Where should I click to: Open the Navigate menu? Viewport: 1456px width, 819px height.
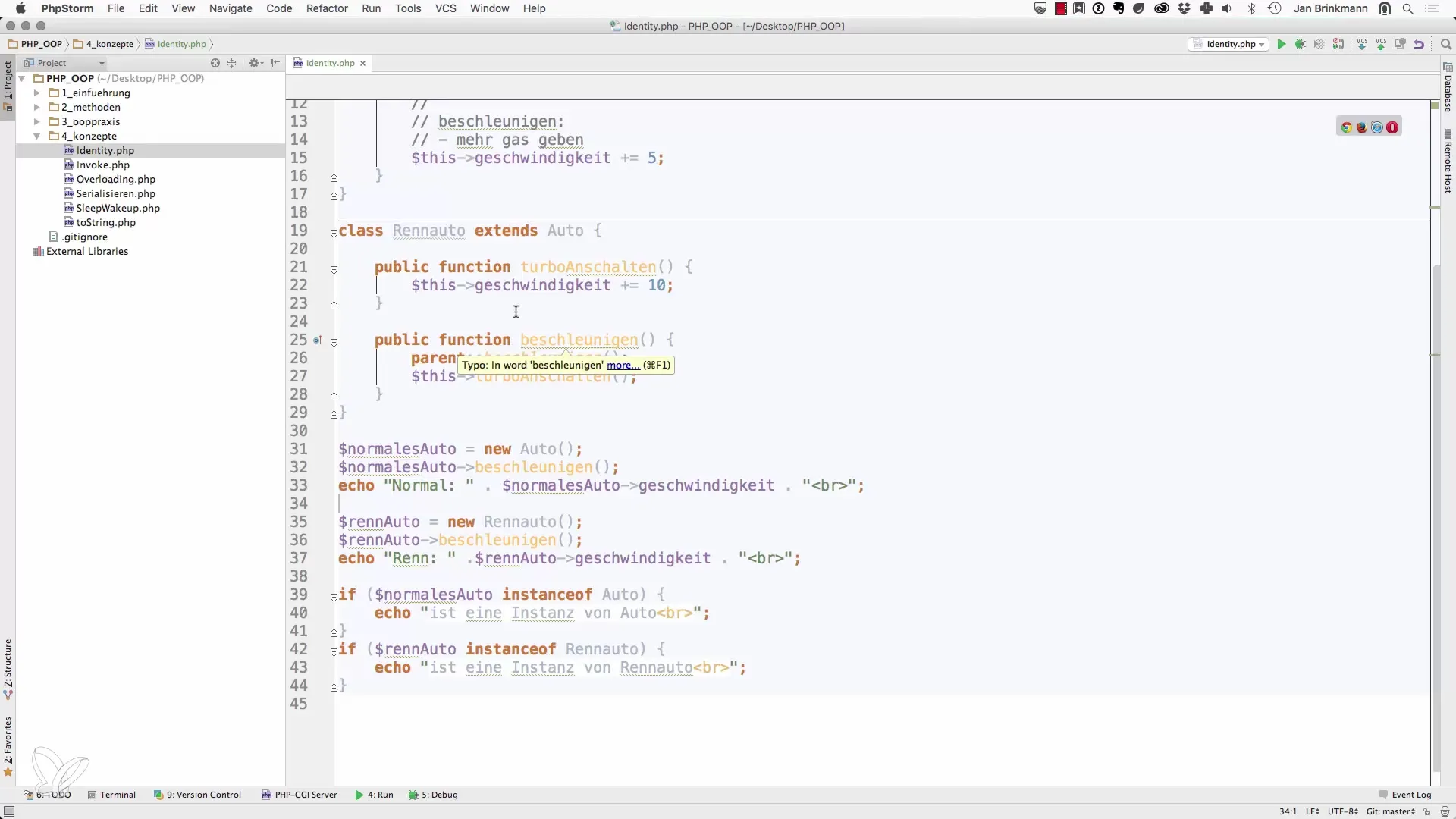coord(231,8)
